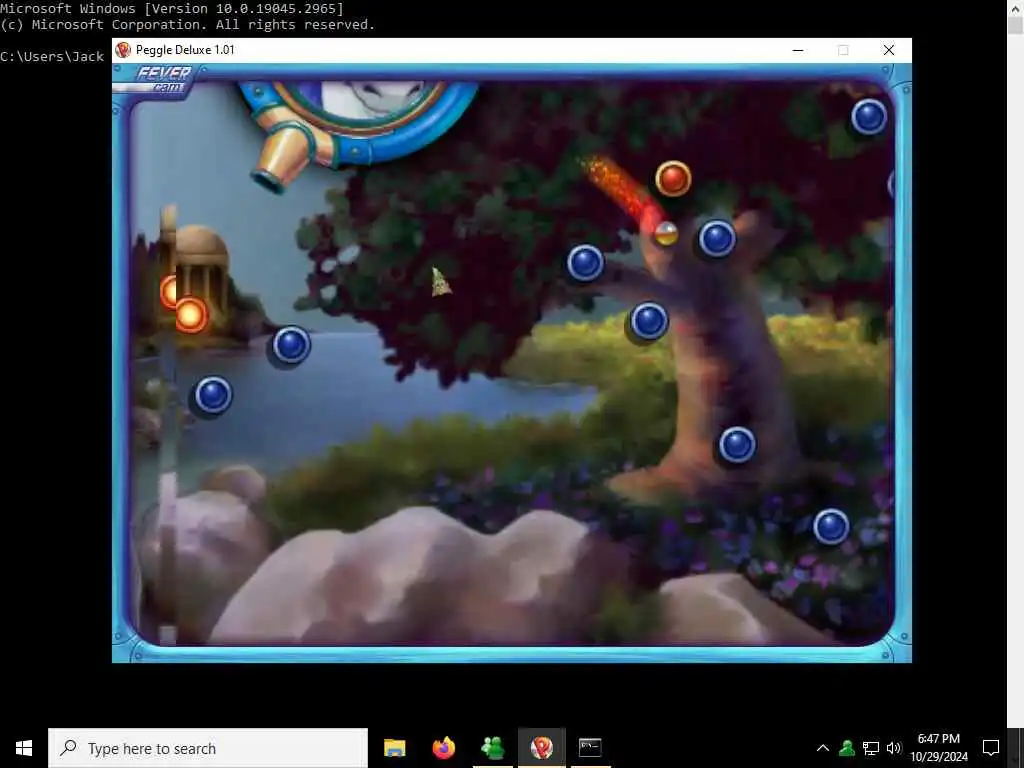Click the scroll-up arrow in Command Prompt
1024x768 pixels.
pos(1015,8)
